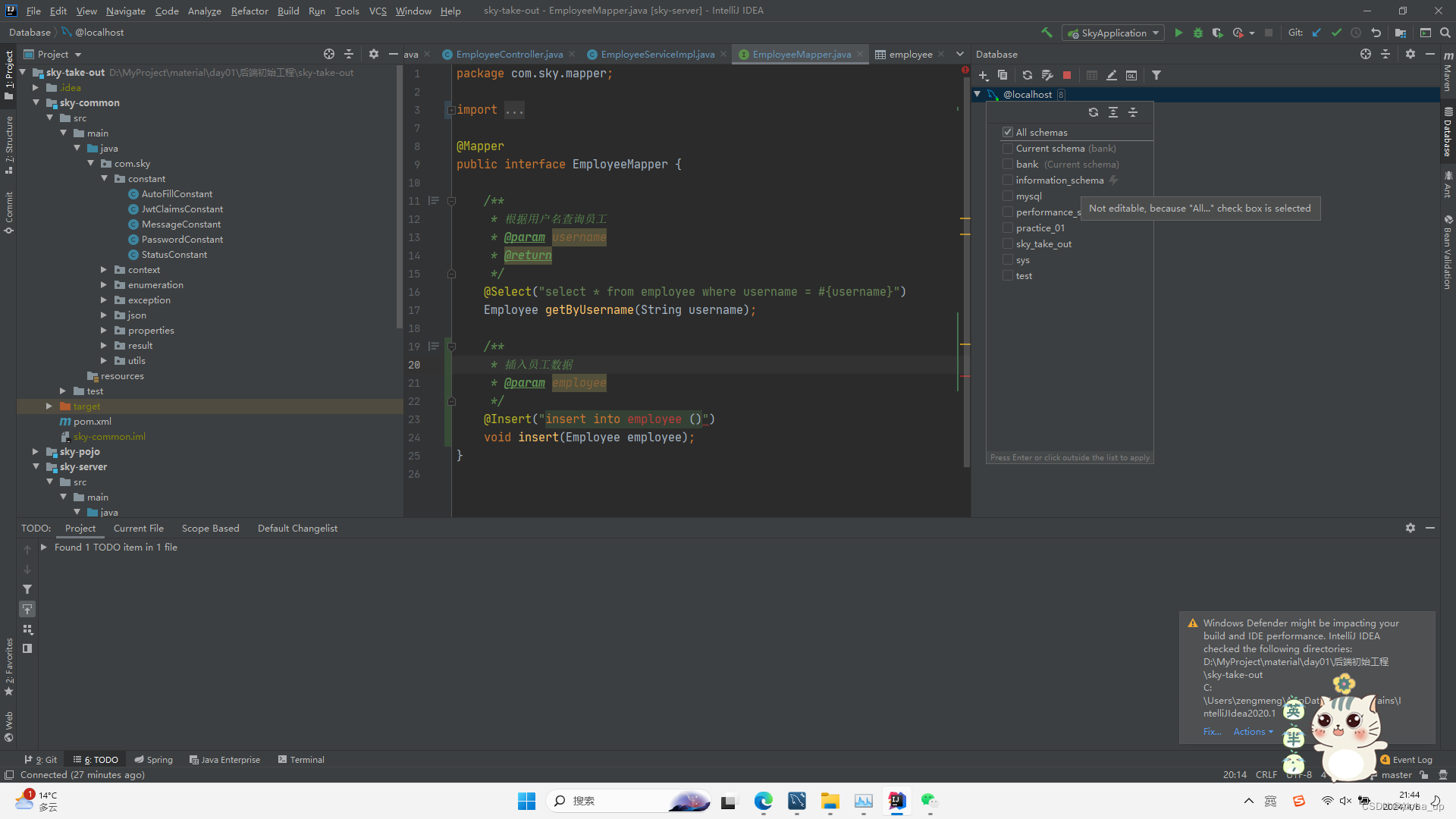
Task: Edit source with the pencil icon
Action: point(1112,75)
